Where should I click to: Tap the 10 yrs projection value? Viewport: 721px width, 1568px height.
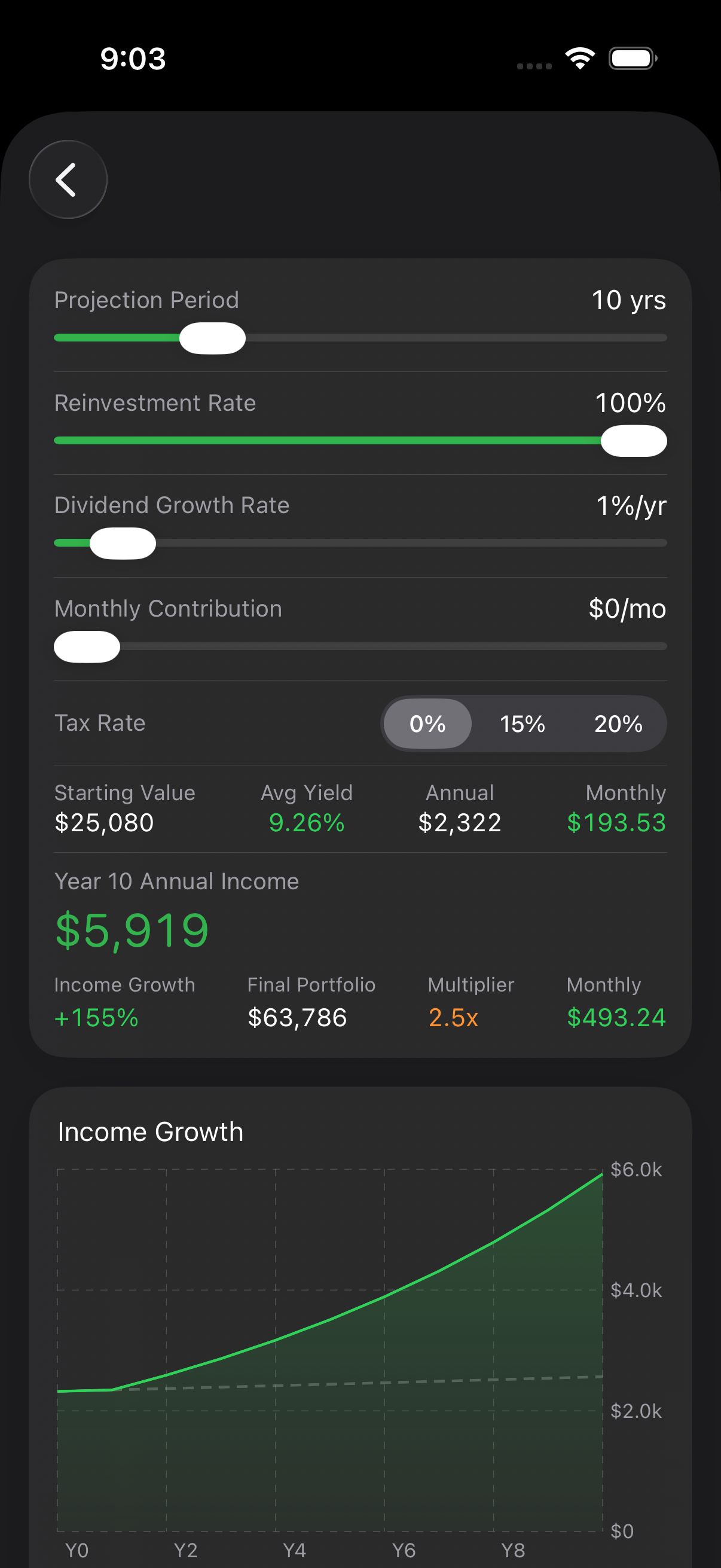[x=628, y=300]
